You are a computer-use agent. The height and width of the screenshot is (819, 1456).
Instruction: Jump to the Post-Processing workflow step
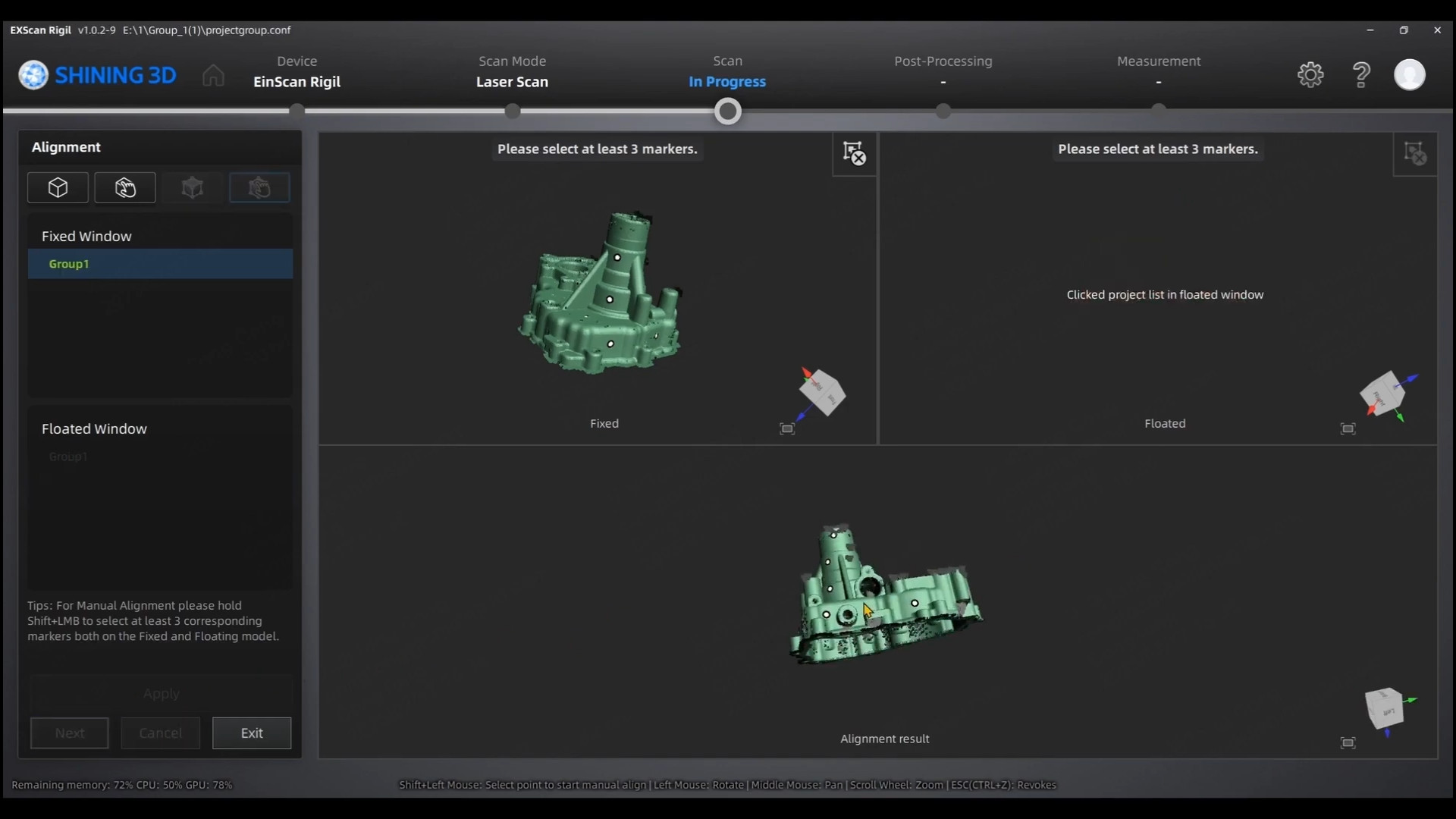[x=943, y=71]
